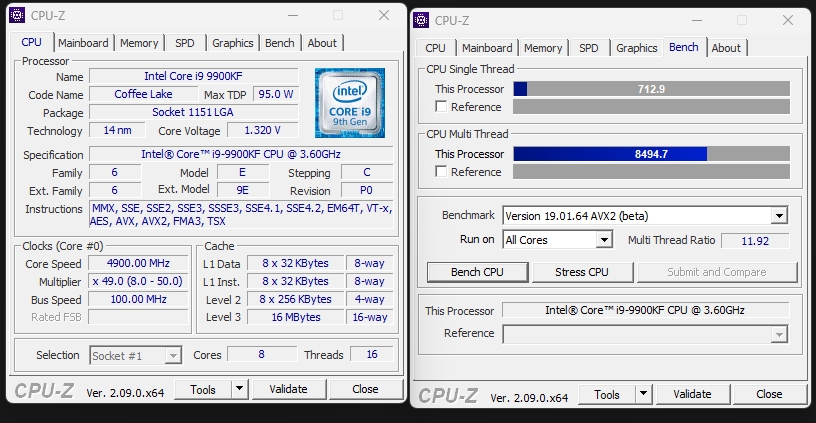Click the Technology value 14 nm
This screenshot has width=816, height=423.
(x=117, y=130)
